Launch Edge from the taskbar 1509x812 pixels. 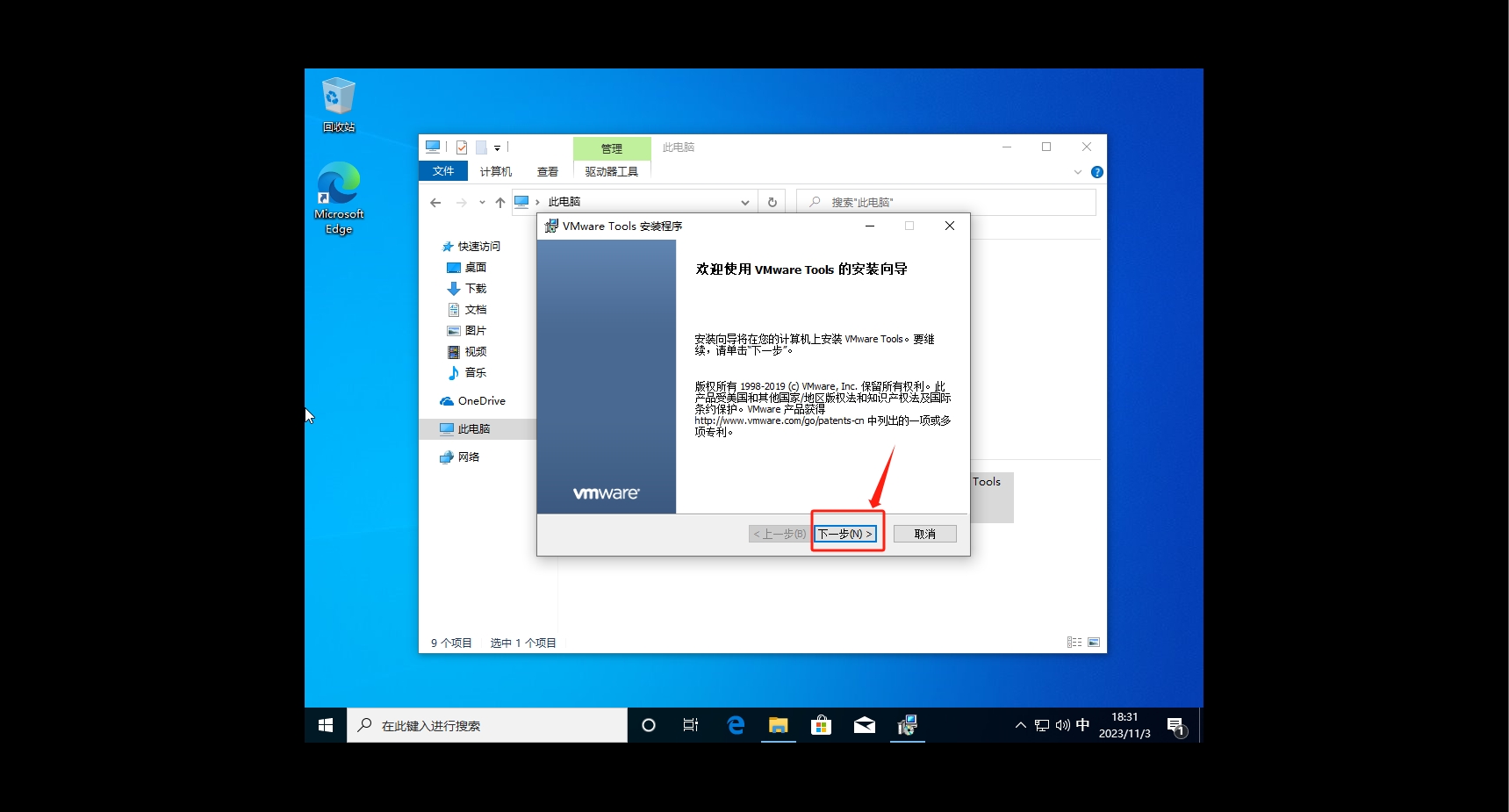coord(736,725)
